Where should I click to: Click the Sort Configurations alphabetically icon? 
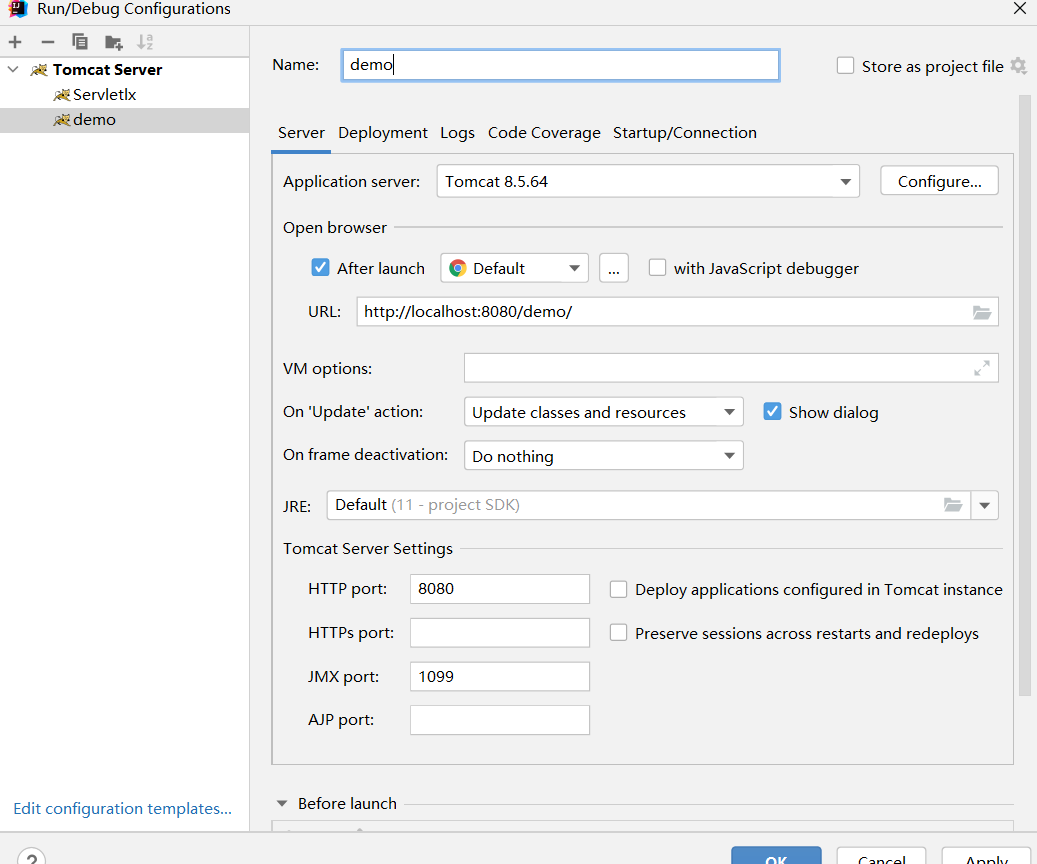(145, 42)
